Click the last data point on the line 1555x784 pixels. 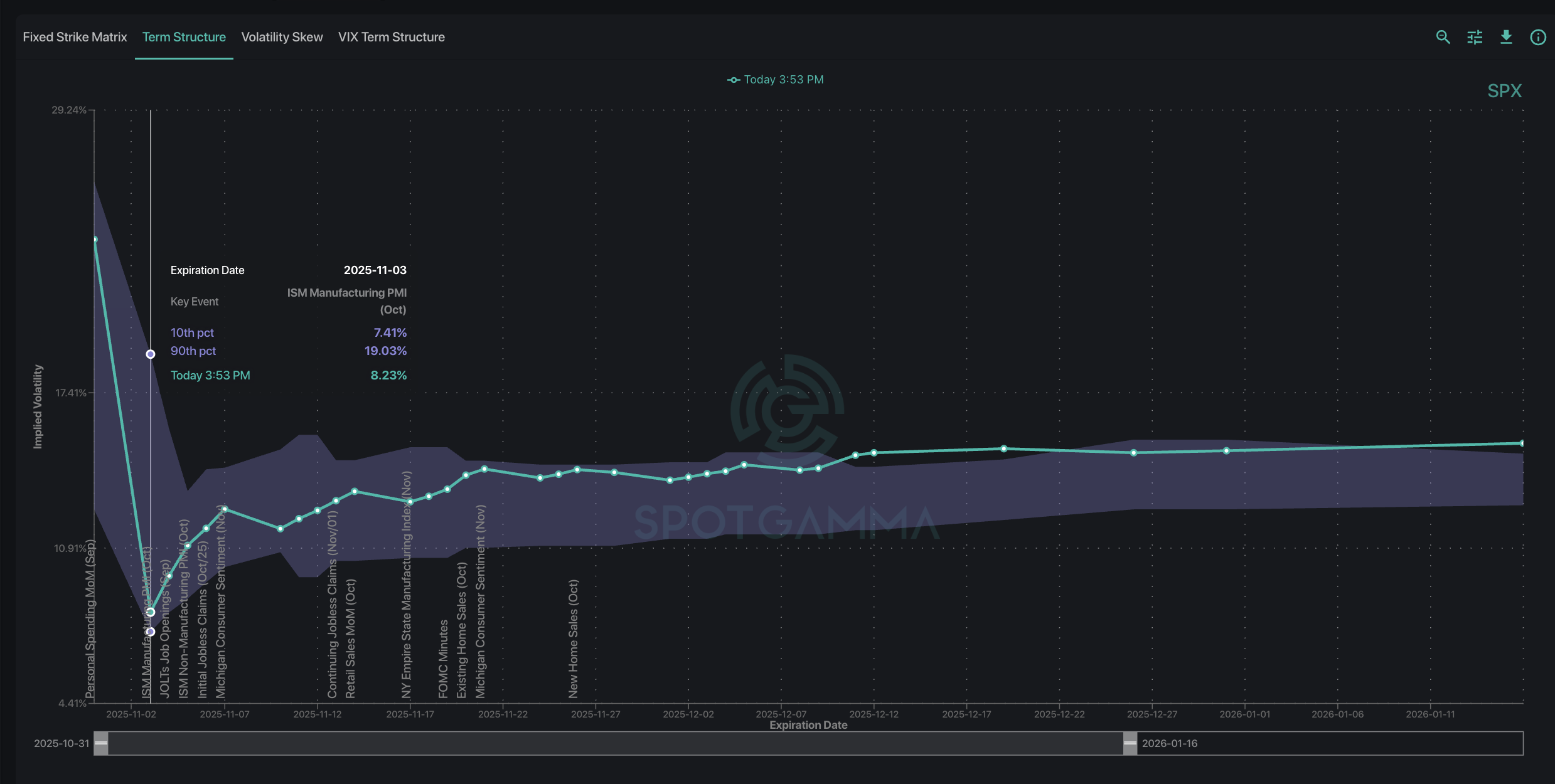coord(1522,443)
